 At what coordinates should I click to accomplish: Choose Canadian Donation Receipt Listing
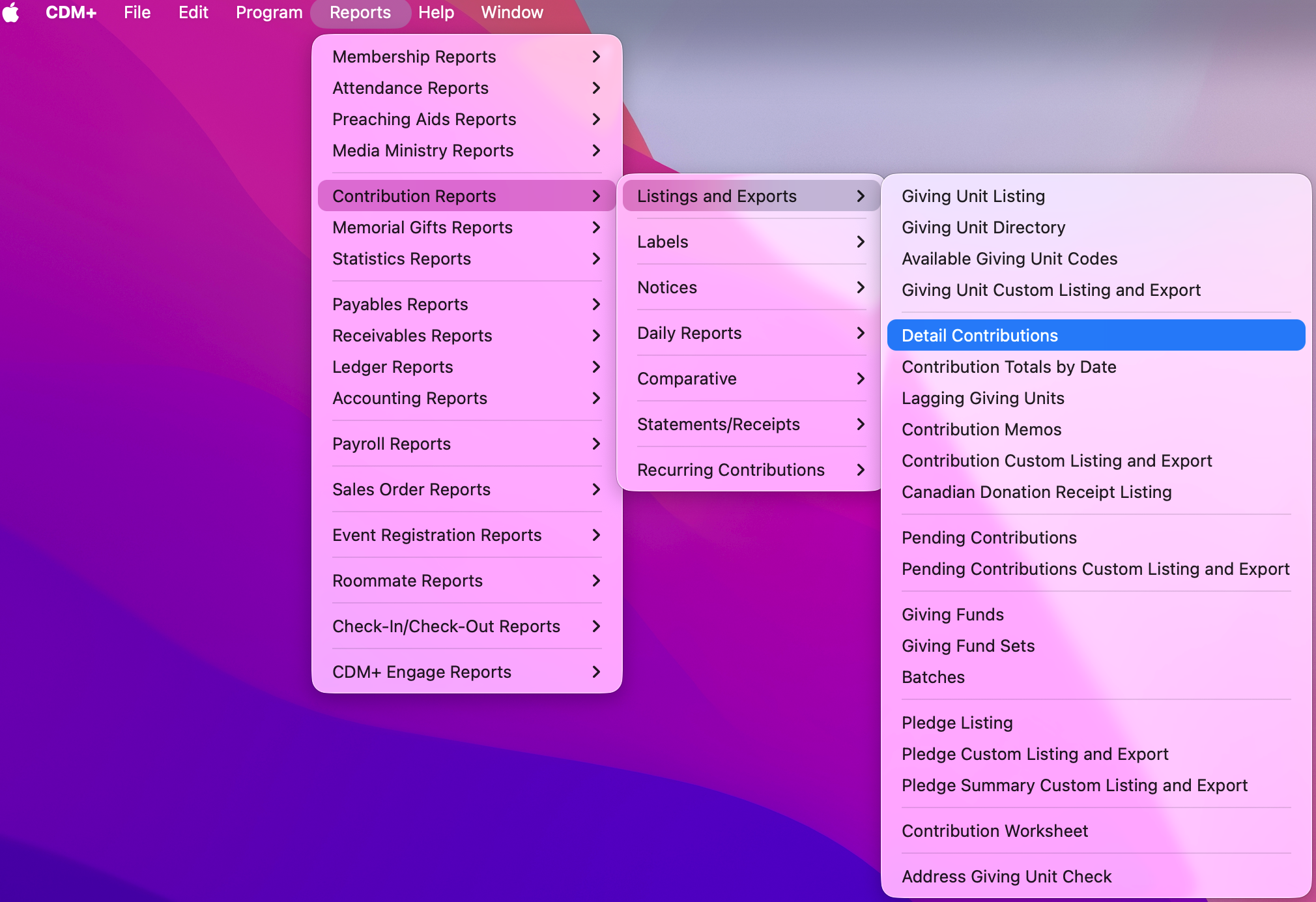click(1096, 492)
